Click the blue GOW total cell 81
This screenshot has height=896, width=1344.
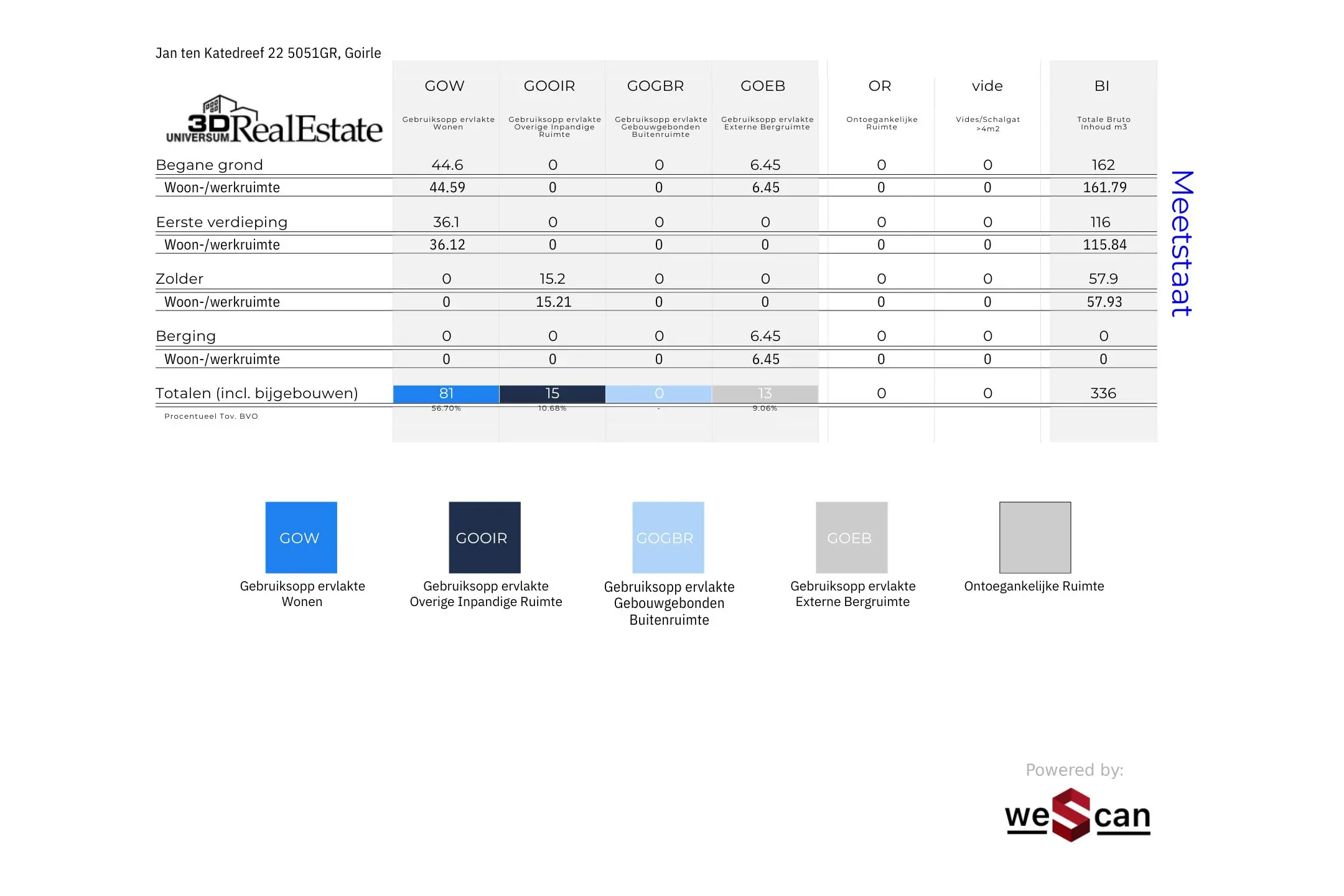pos(446,393)
